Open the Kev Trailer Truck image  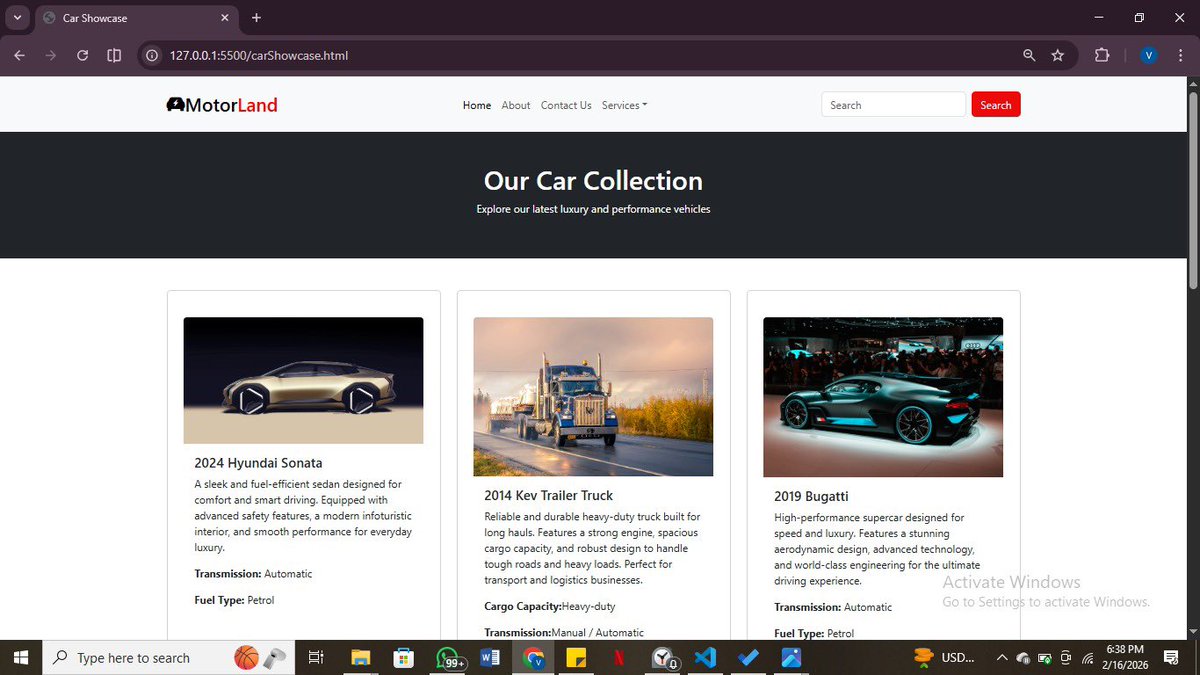click(593, 397)
